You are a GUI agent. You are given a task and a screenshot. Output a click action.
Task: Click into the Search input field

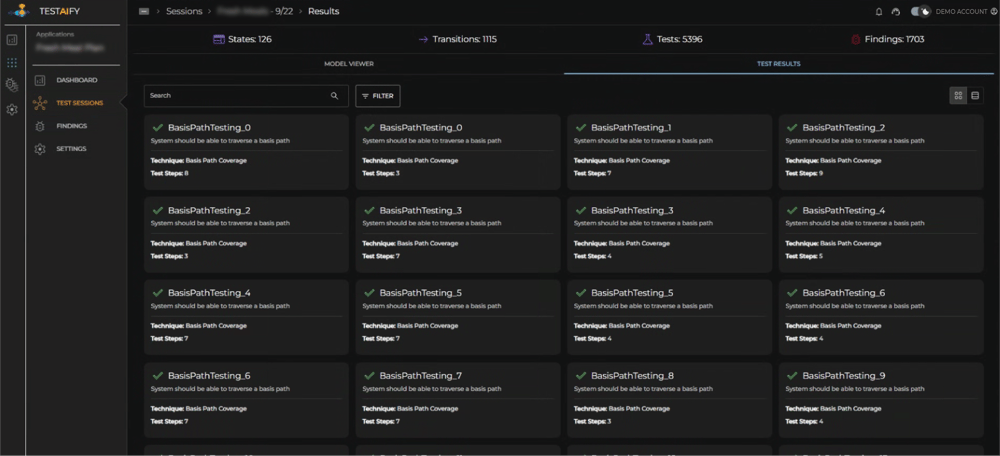tap(235, 96)
